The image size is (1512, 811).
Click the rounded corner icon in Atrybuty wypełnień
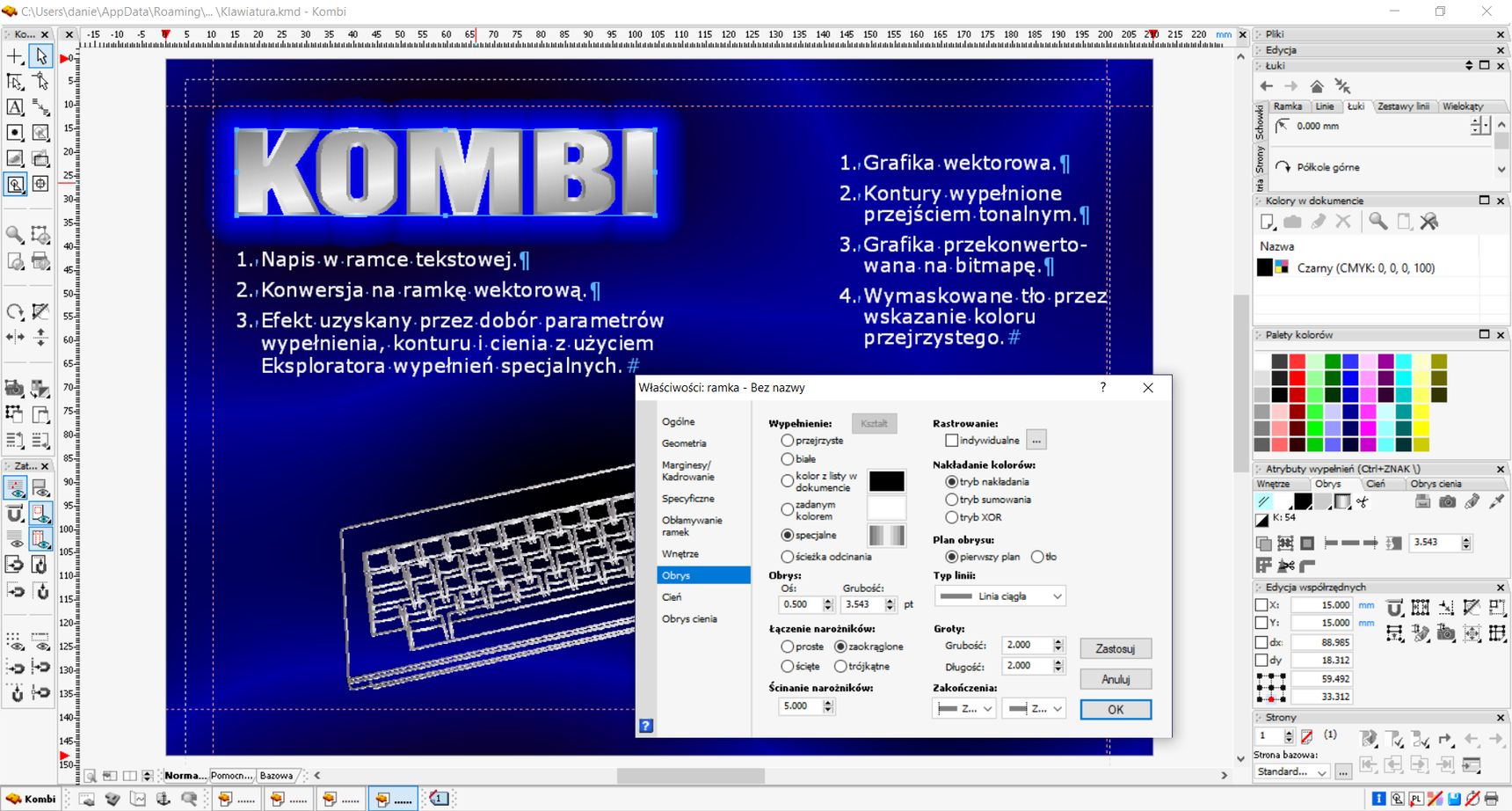click(1308, 566)
